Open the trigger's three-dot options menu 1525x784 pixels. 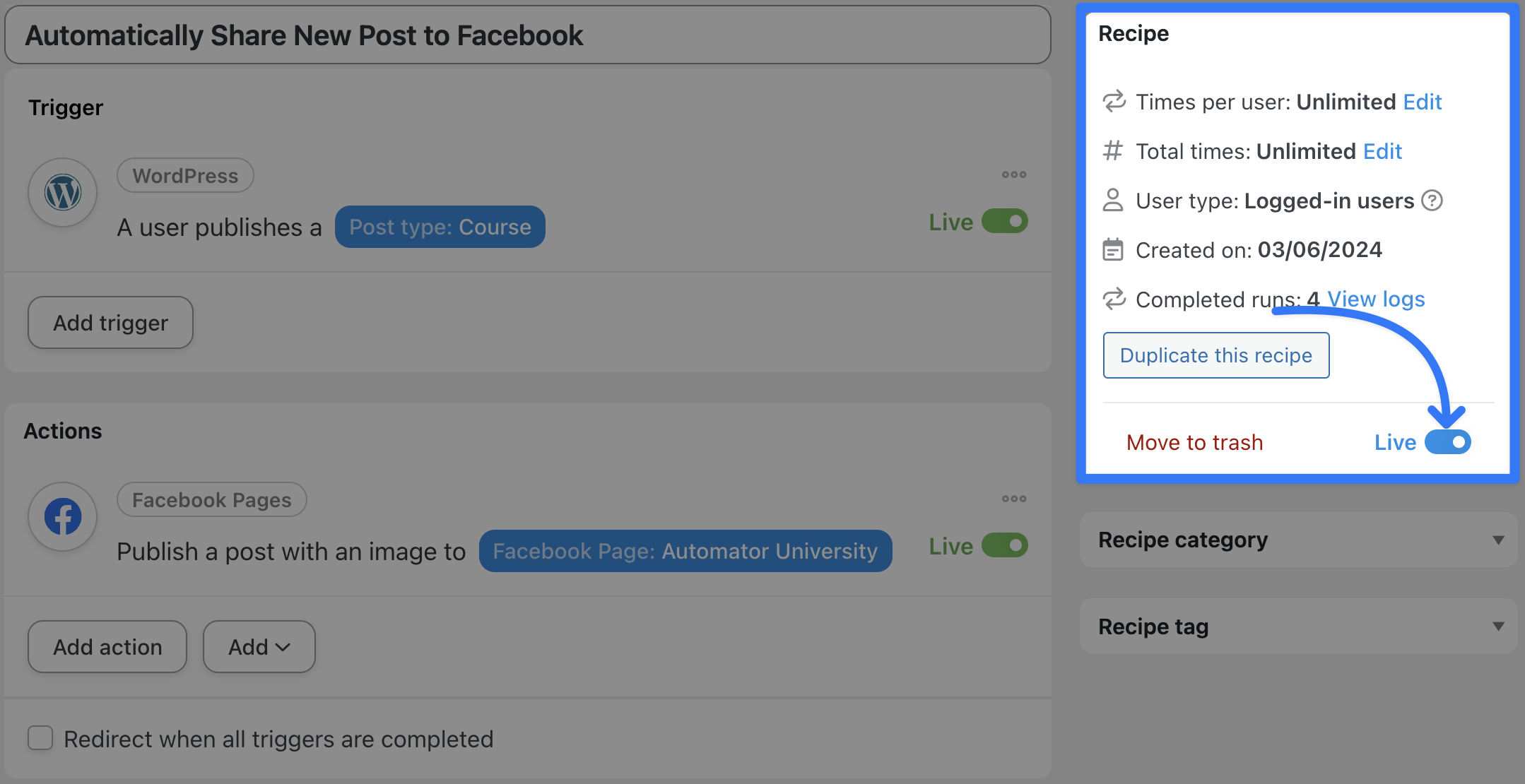(1013, 174)
